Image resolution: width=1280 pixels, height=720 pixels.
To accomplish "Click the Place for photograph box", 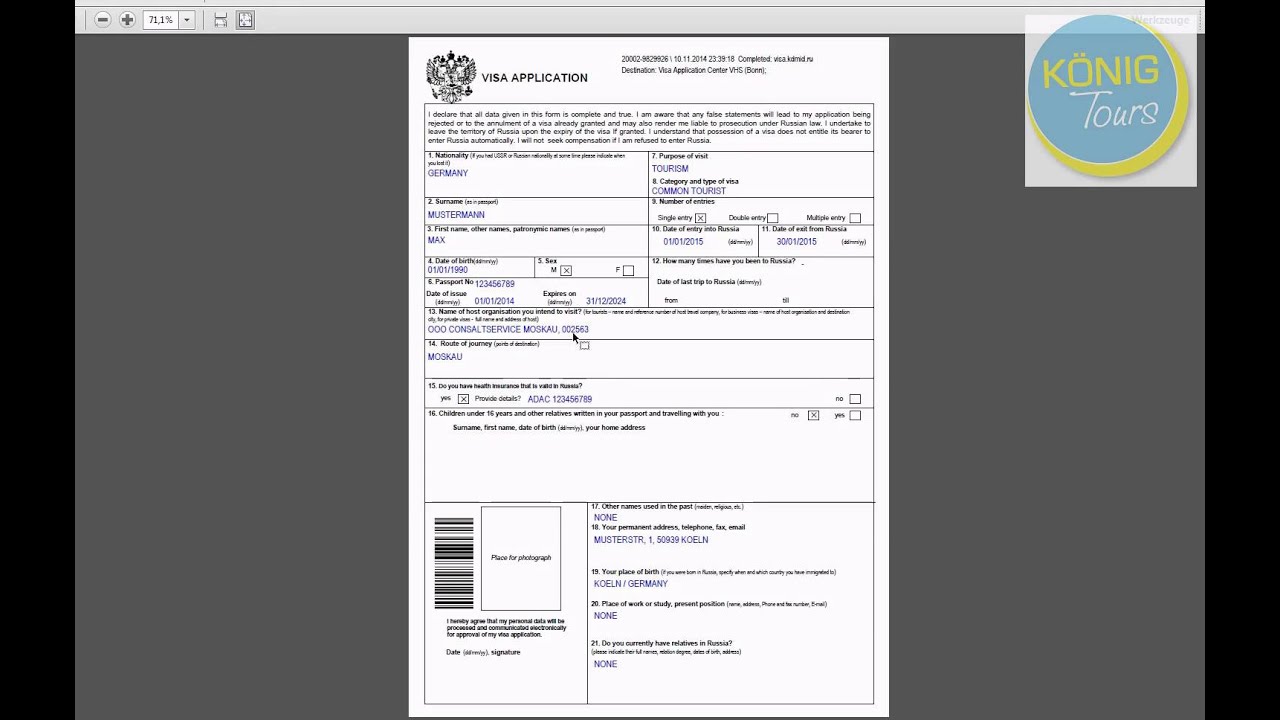I will point(521,558).
